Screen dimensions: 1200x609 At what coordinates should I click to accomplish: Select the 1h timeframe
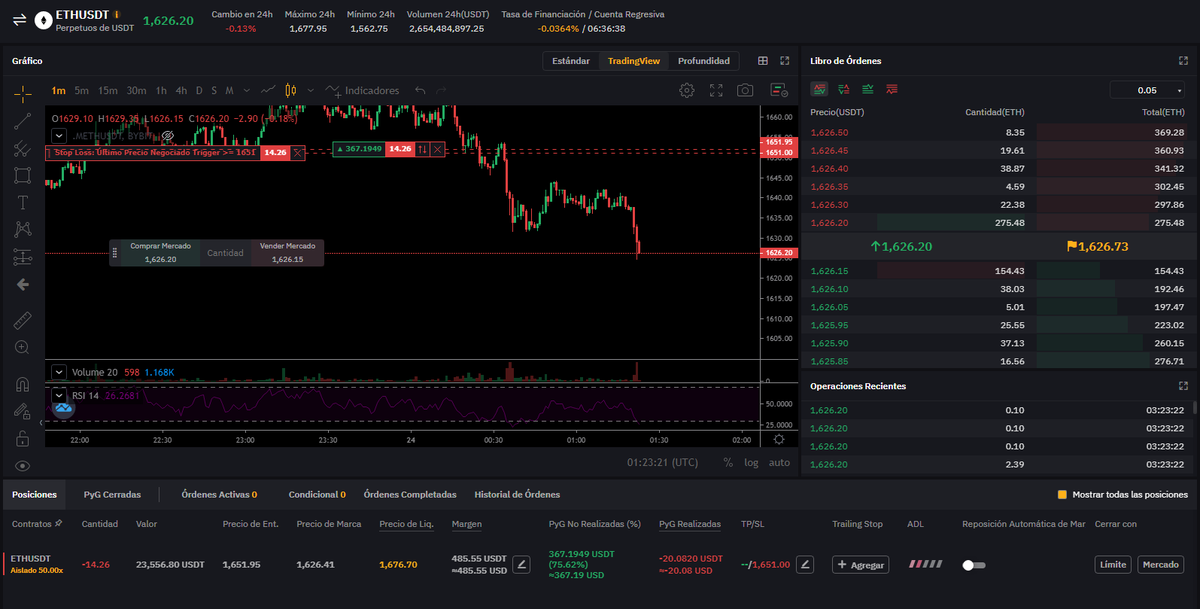(162, 91)
